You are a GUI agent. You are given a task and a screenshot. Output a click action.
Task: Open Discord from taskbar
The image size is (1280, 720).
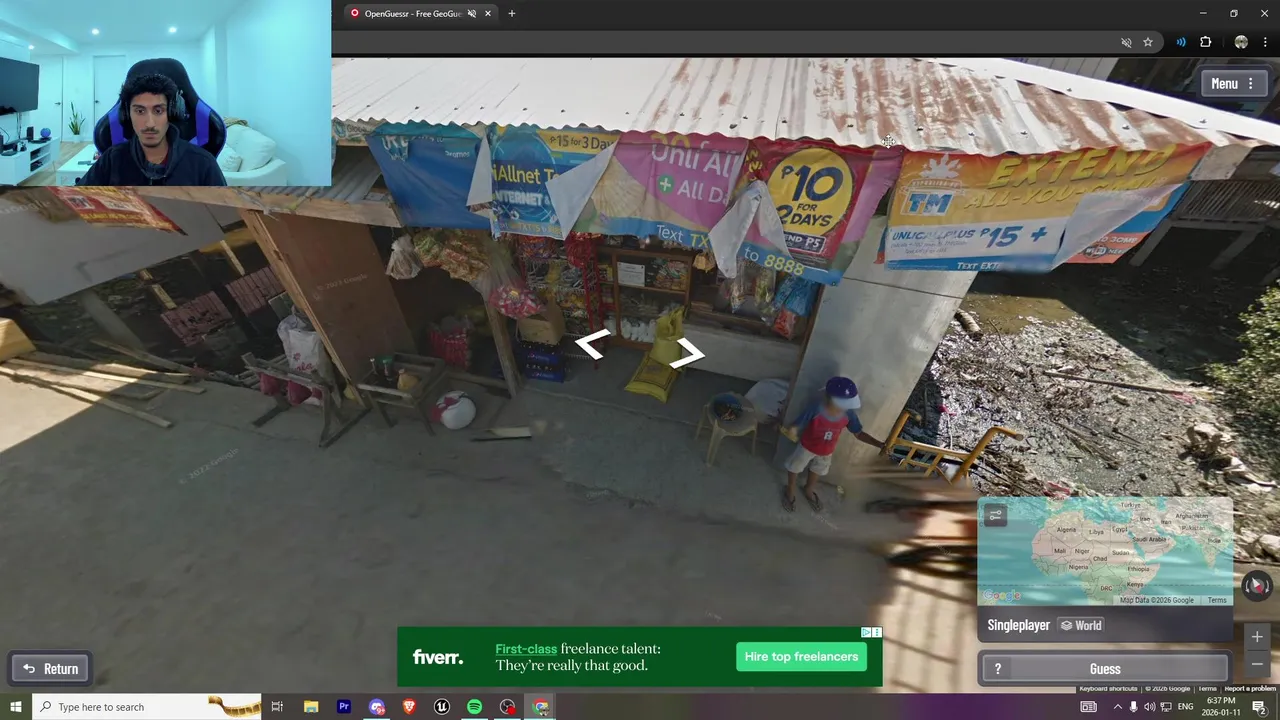pyautogui.click(x=377, y=707)
